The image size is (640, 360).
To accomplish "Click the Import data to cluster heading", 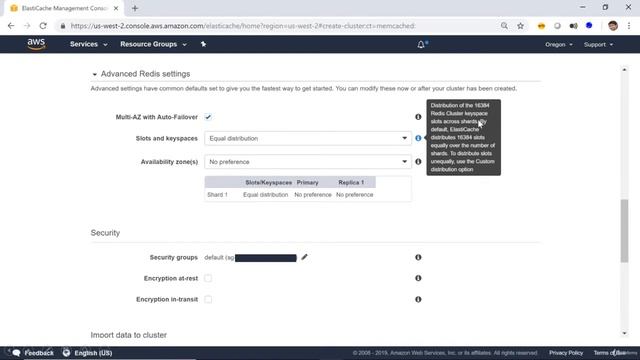I will click(129, 335).
